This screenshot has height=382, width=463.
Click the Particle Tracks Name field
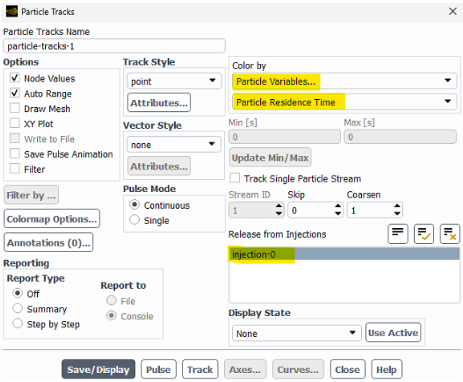pos(114,46)
